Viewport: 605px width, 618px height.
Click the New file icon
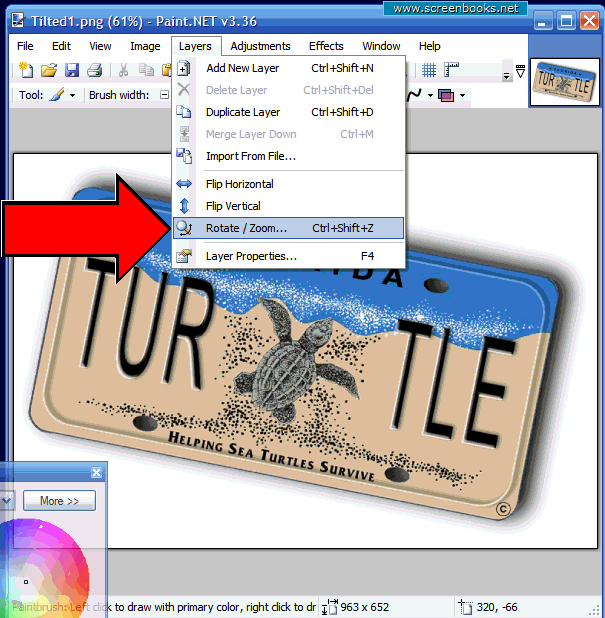coord(26,70)
